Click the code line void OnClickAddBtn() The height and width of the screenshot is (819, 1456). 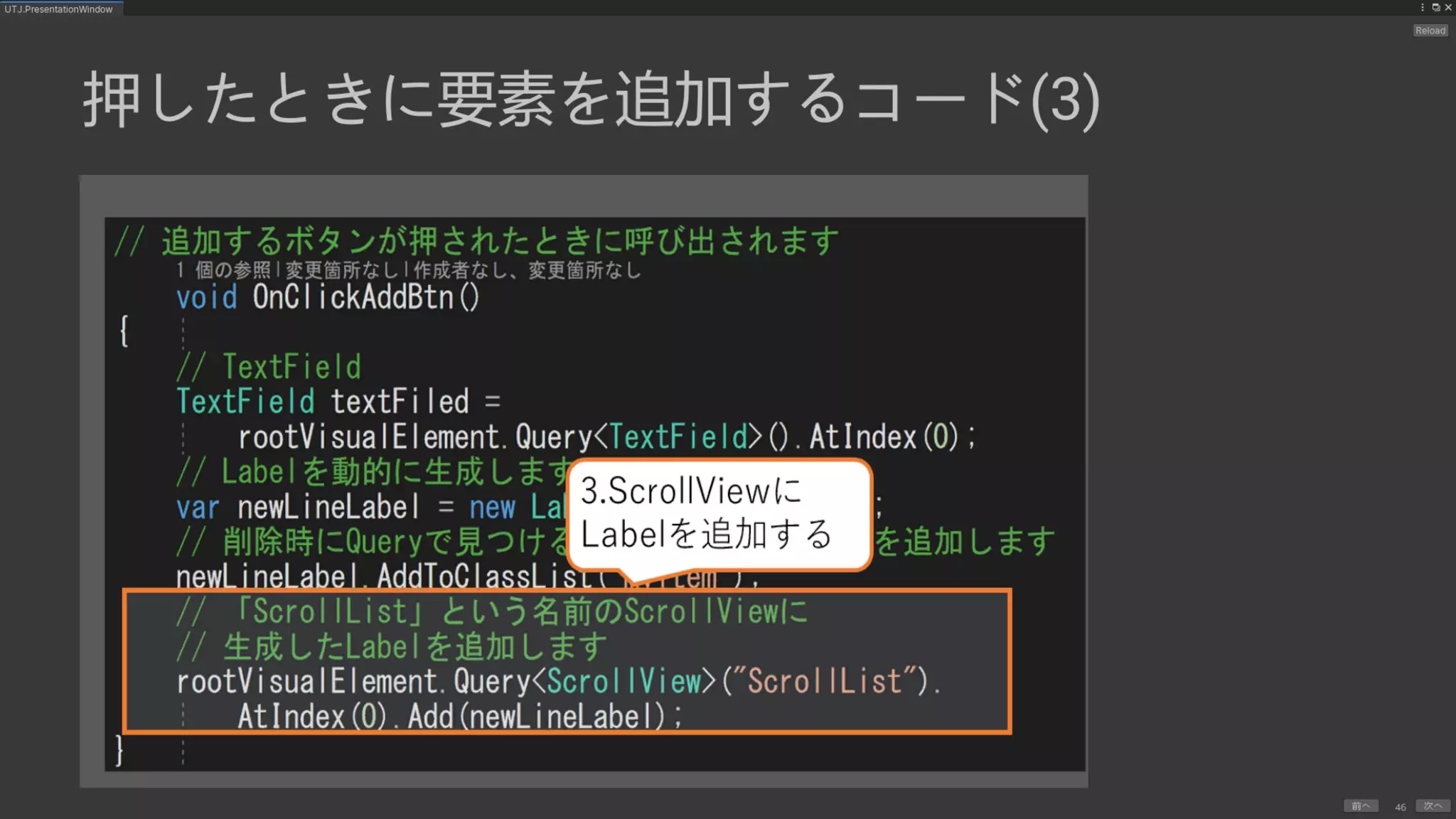pos(328,297)
